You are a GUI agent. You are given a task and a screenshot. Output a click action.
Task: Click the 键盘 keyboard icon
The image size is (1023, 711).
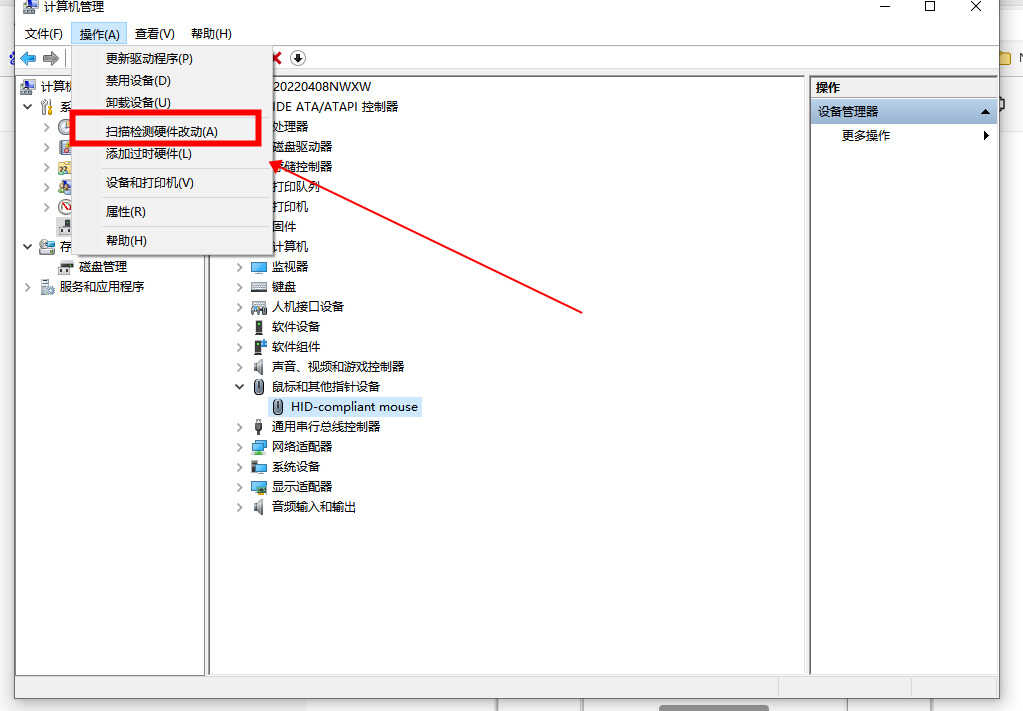[259, 287]
